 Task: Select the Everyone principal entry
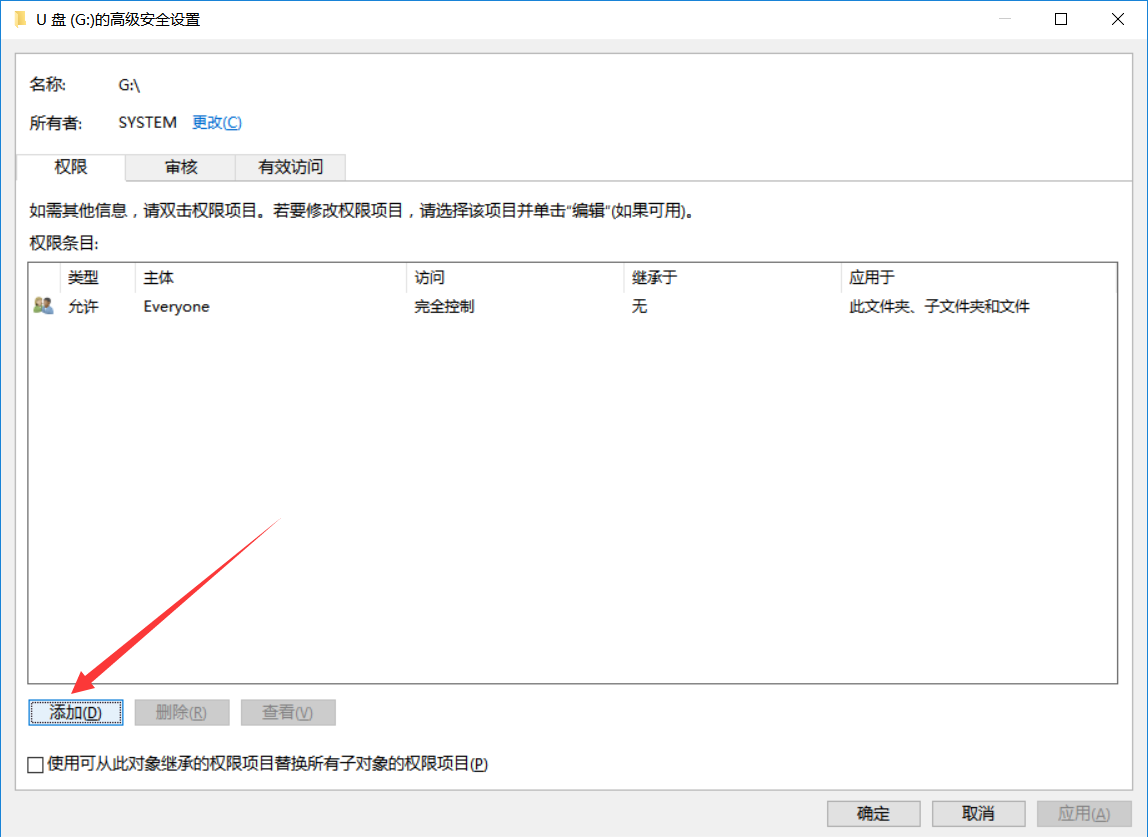pos(176,306)
